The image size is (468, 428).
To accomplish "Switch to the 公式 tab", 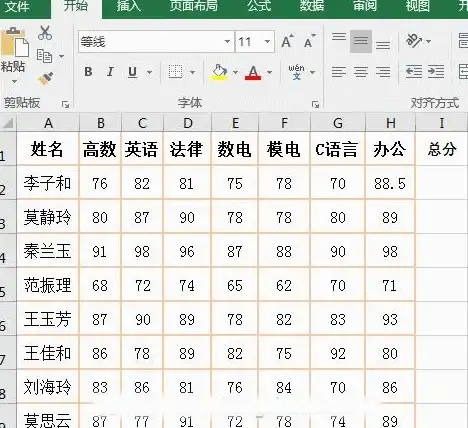I will point(259,6).
